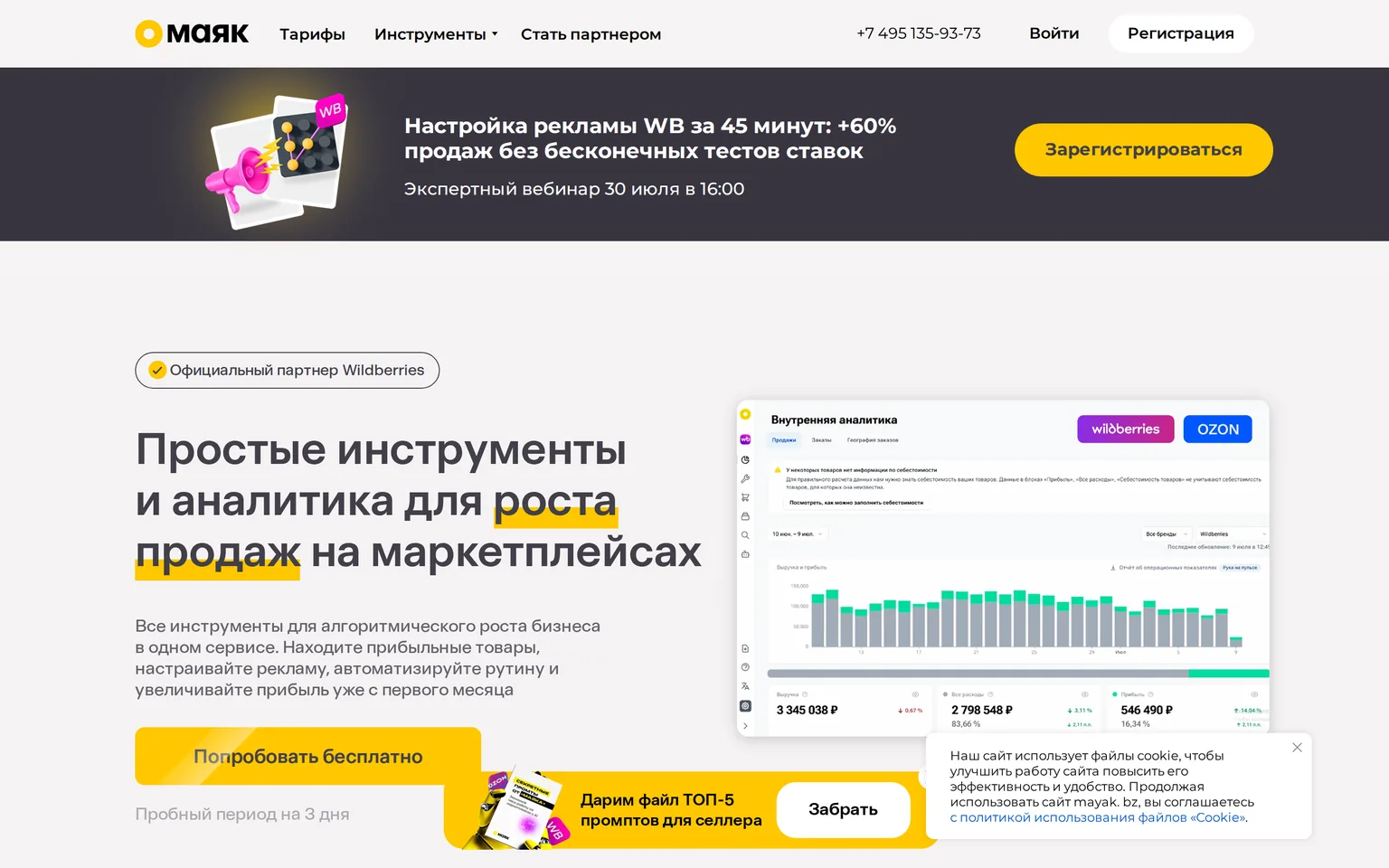Open the Wildberries store dropdown in preview
Screen dimensions: 1389x868
[1232, 534]
